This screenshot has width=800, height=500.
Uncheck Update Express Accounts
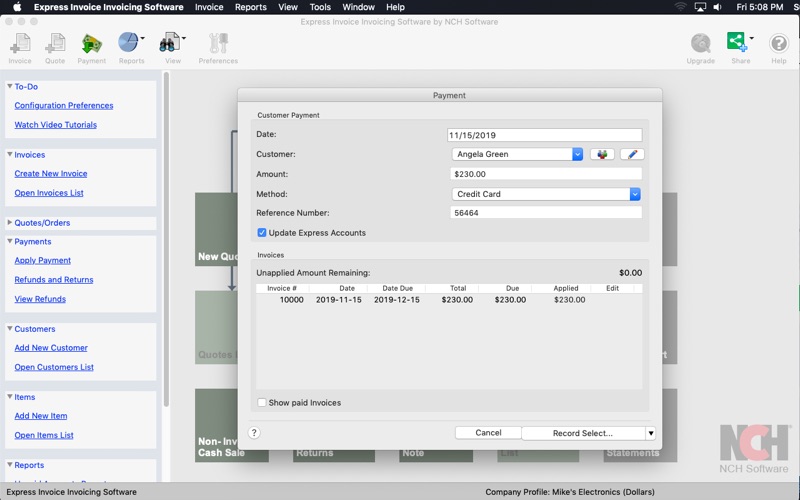[x=262, y=233]
